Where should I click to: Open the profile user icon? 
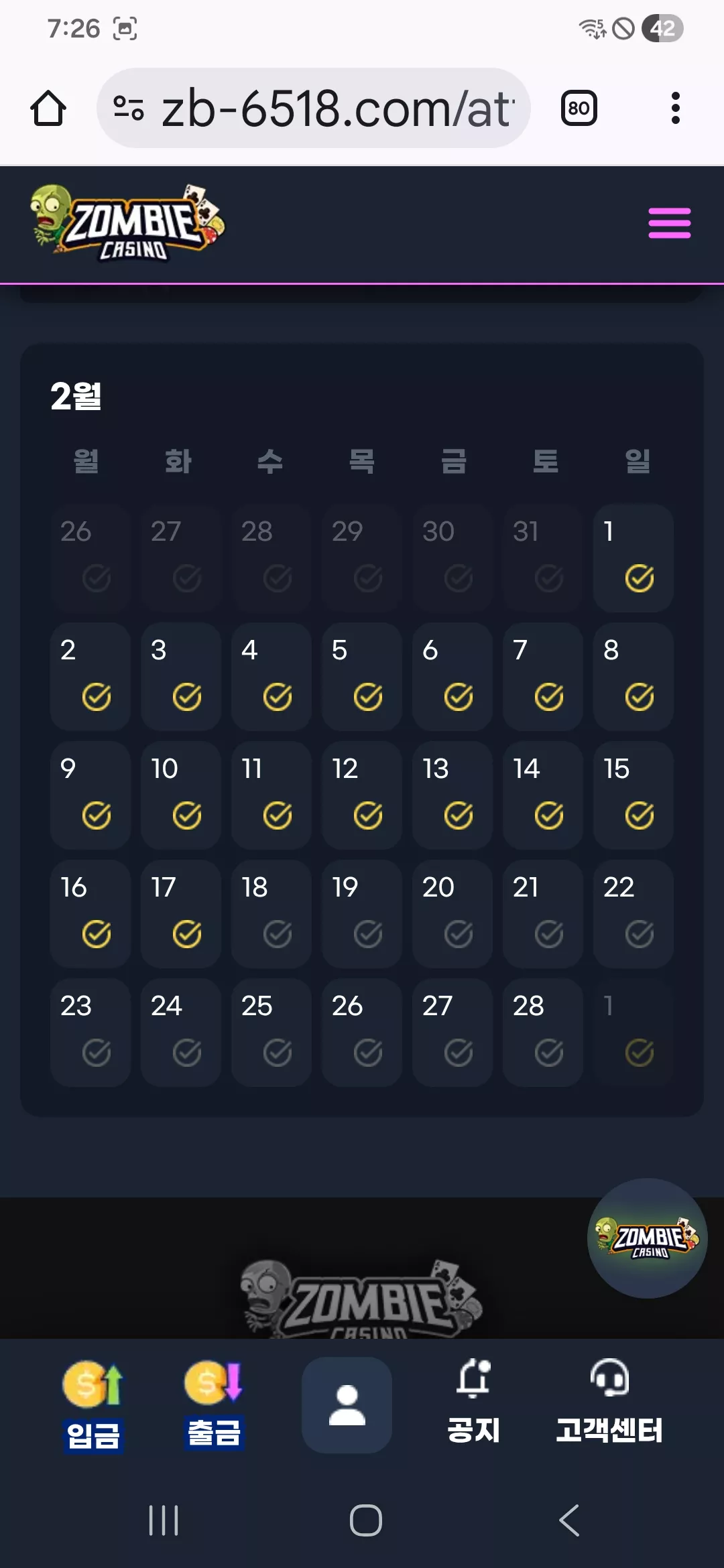pyautogui.click(x=347, y=1405)
